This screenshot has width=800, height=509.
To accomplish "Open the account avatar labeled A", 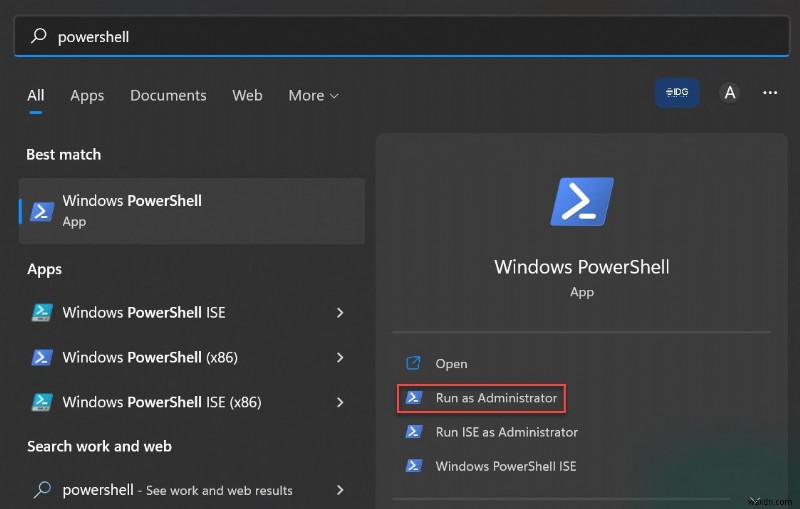I will pos(730,93).
